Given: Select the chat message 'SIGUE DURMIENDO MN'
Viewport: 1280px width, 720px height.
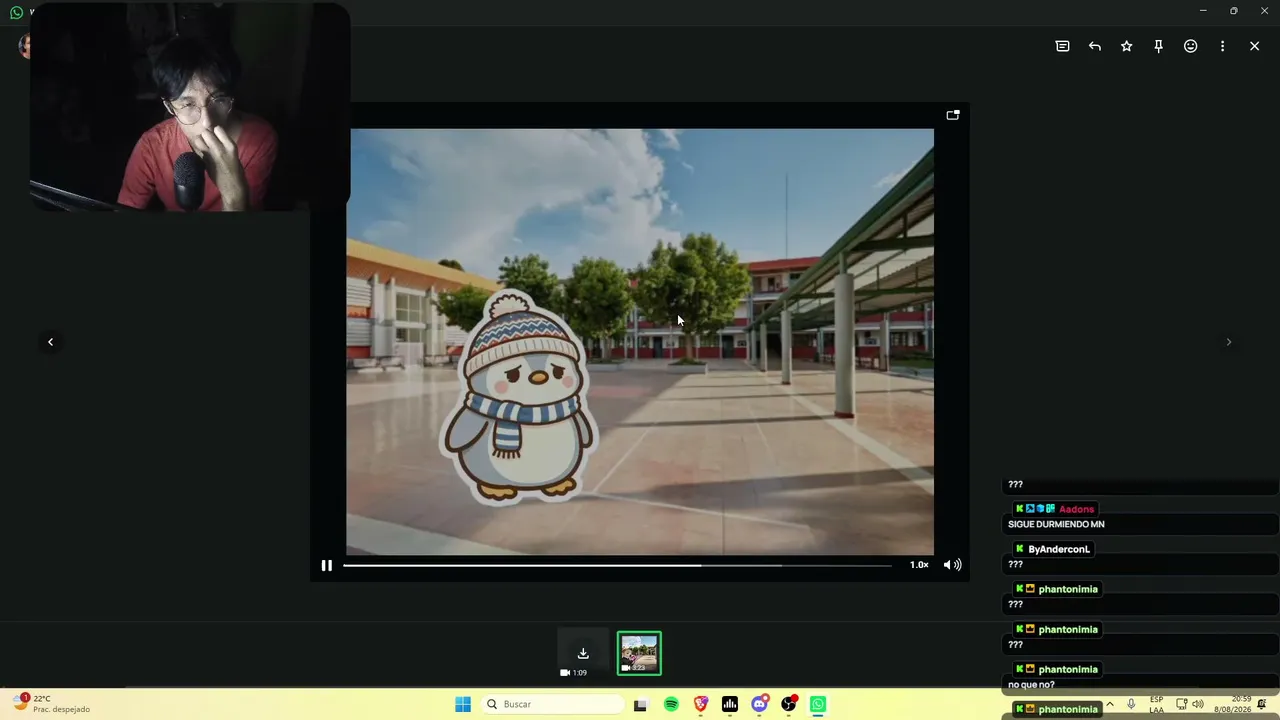Looking at the screenshot, I should [1056, 524].
